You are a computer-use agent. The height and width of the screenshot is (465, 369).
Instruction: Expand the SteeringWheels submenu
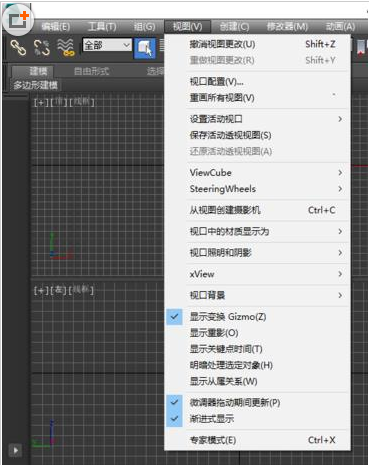coord(258,189)
